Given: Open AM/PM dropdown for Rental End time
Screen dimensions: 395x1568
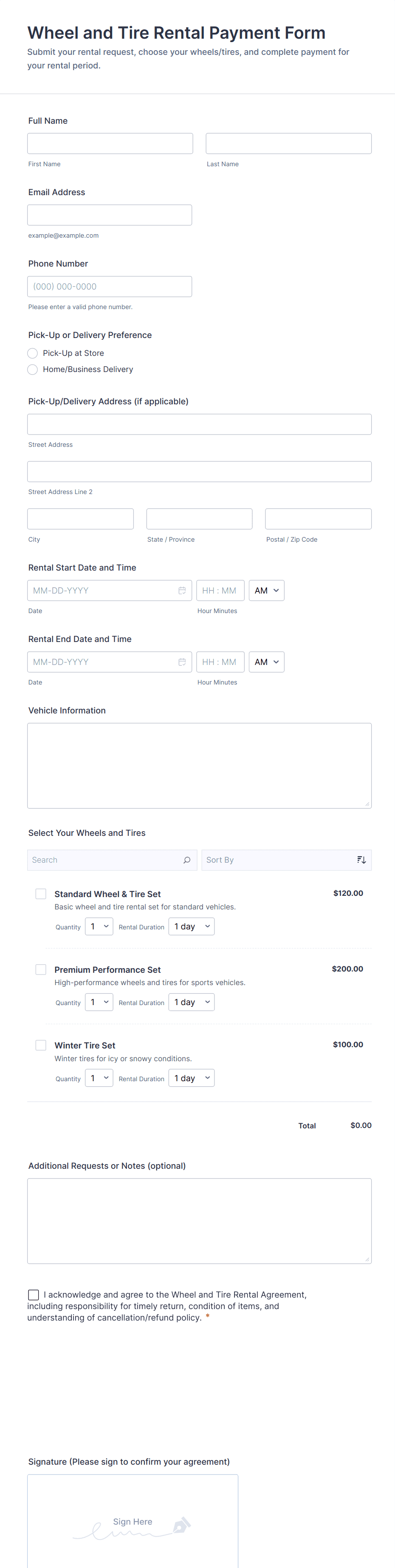Looking at the screenshot, I should click(x=266, y=662).
